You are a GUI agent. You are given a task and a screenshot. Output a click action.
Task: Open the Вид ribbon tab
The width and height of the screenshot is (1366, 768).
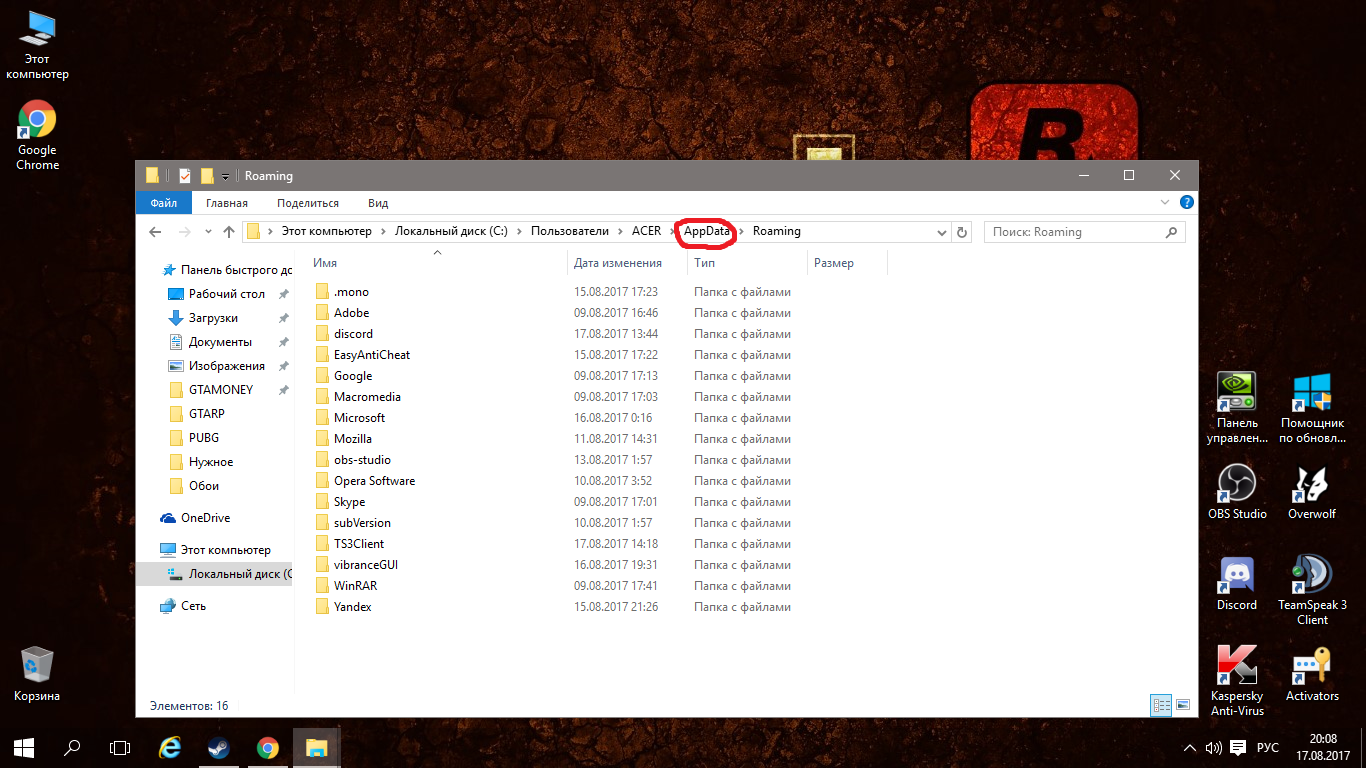click(x=378, y=203)
